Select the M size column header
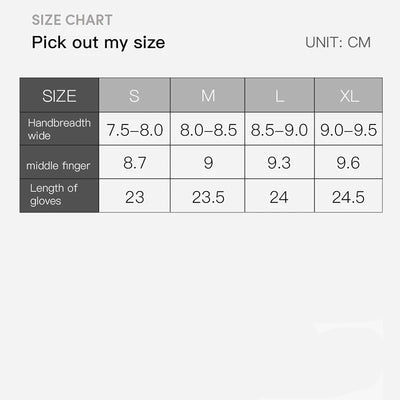Screen dimensions: 400x400 click(x=208, y=95)
